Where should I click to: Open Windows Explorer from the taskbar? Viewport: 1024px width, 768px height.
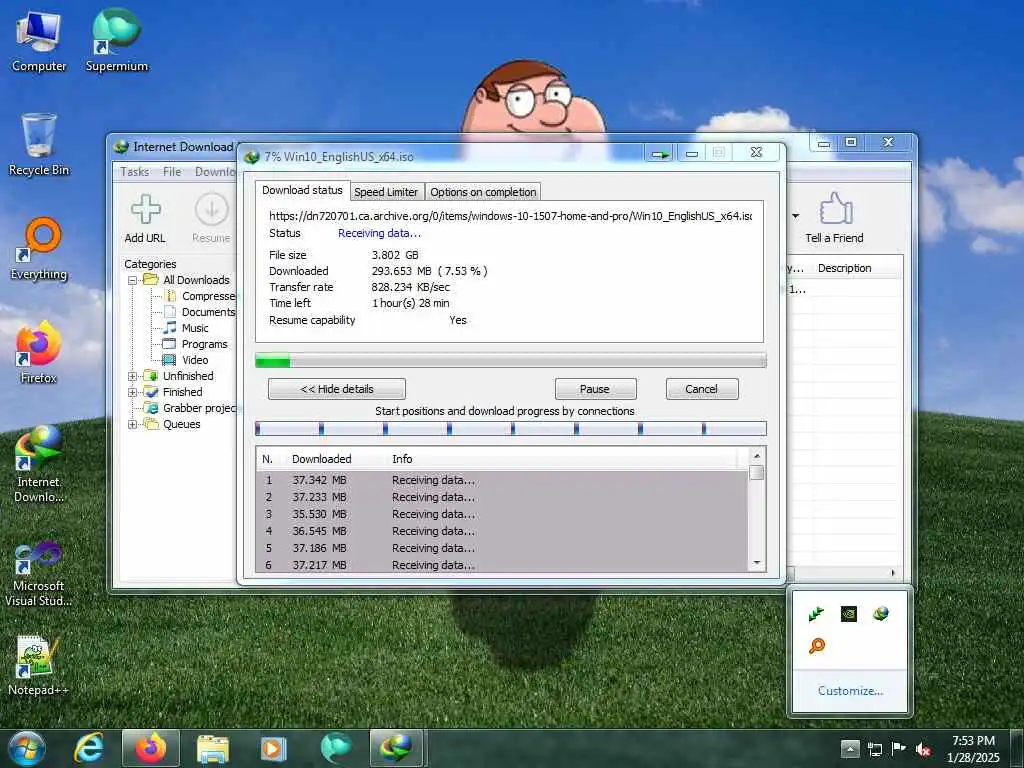213,748
